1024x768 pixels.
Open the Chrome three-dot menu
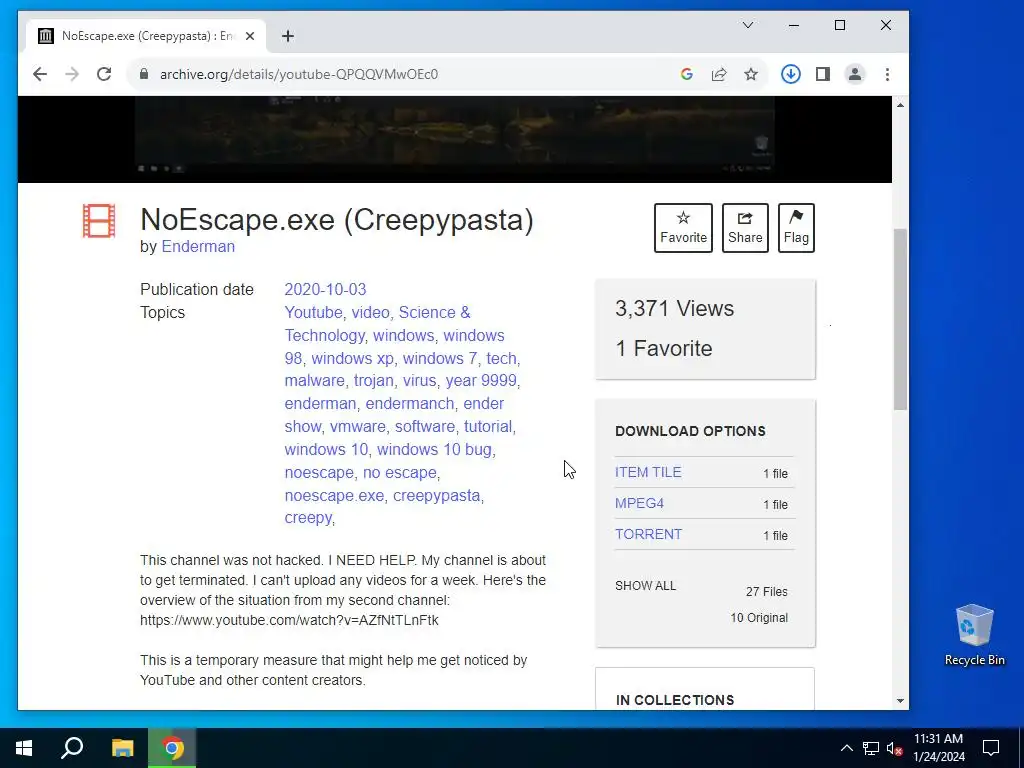(887, 74)
